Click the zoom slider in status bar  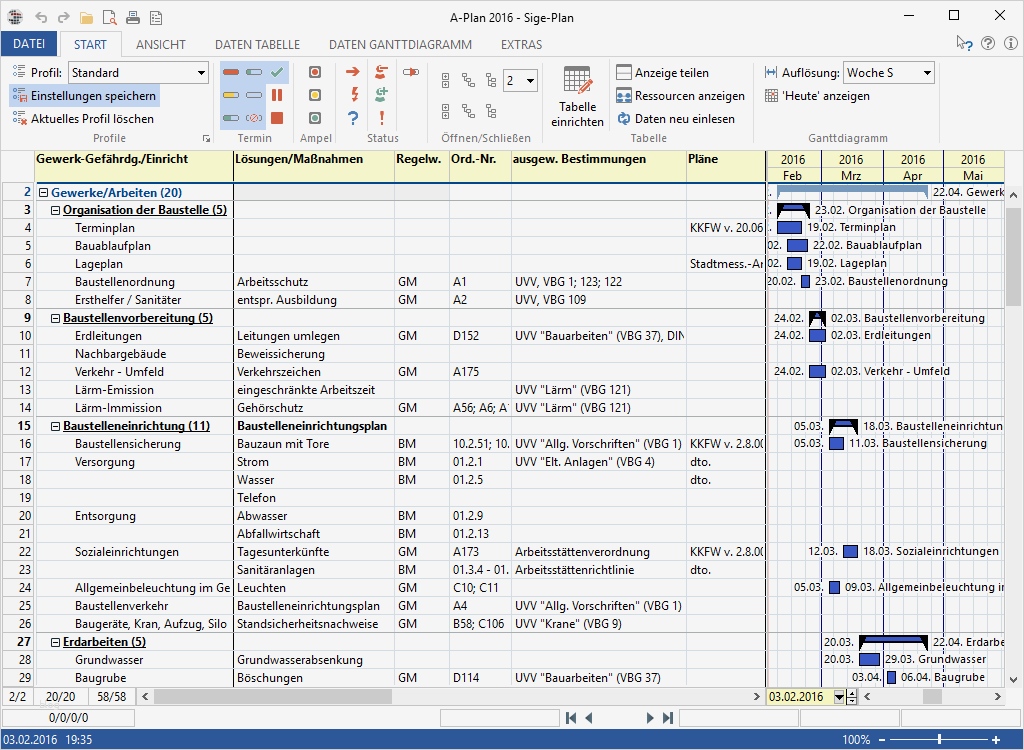tap(940, 740)
